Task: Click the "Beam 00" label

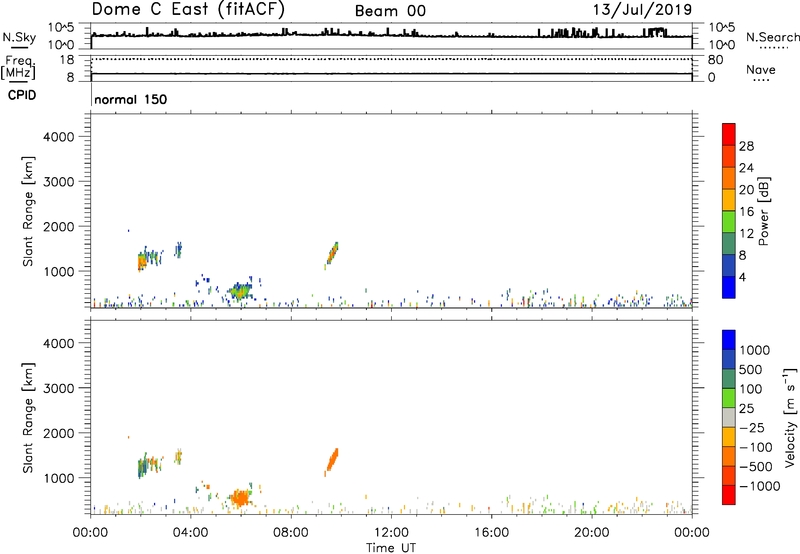Action: click(390, 11)
